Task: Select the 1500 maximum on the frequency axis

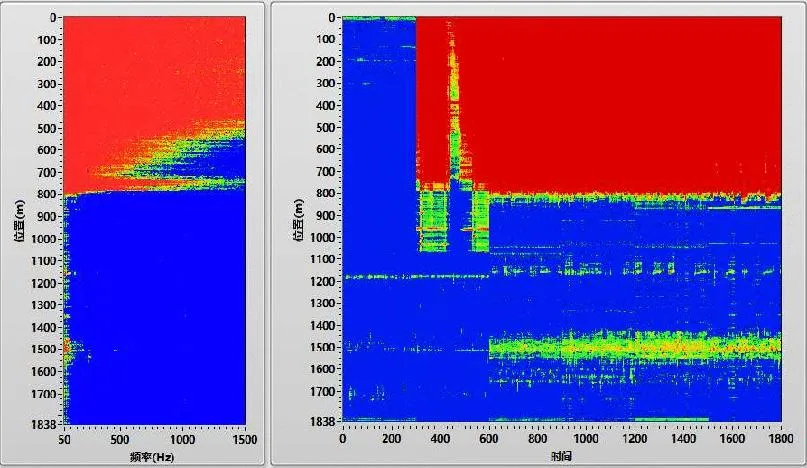Action: click(245, 439)
